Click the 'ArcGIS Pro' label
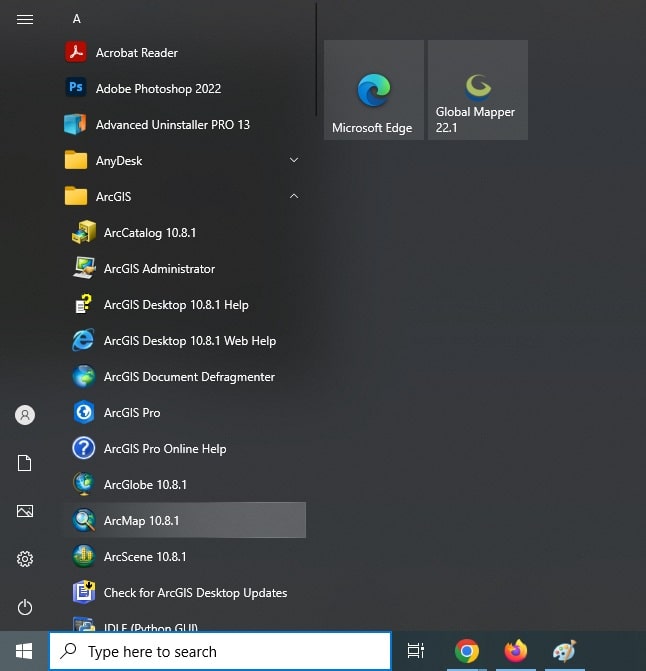 pos(132,413)
